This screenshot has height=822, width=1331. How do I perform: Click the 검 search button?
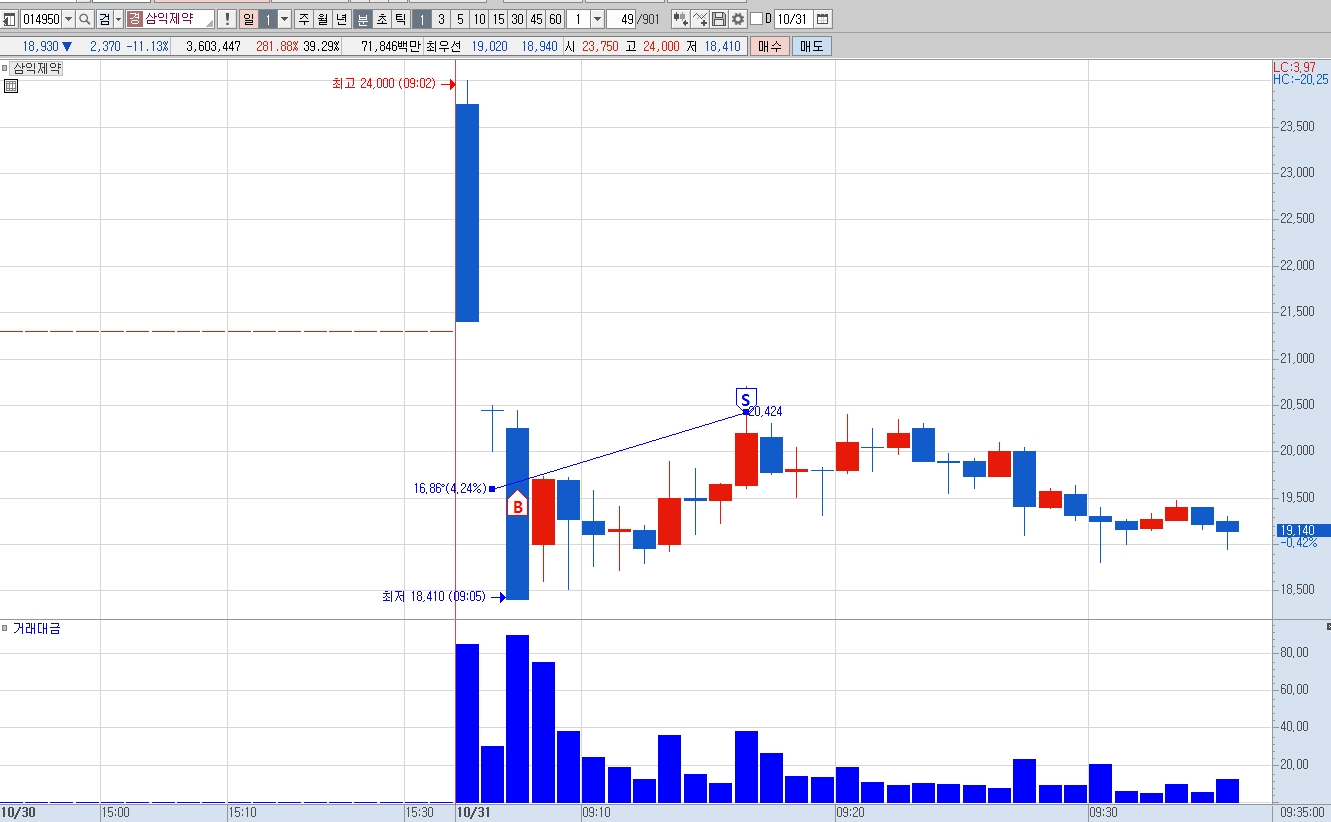pos(104,19)
